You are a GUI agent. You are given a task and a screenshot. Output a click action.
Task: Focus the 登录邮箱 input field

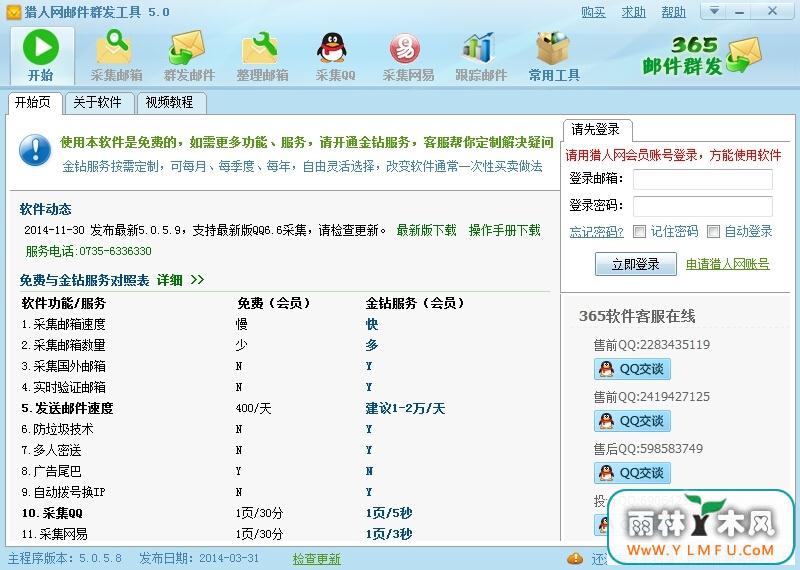pyautogui.click(x=703, y=180)
